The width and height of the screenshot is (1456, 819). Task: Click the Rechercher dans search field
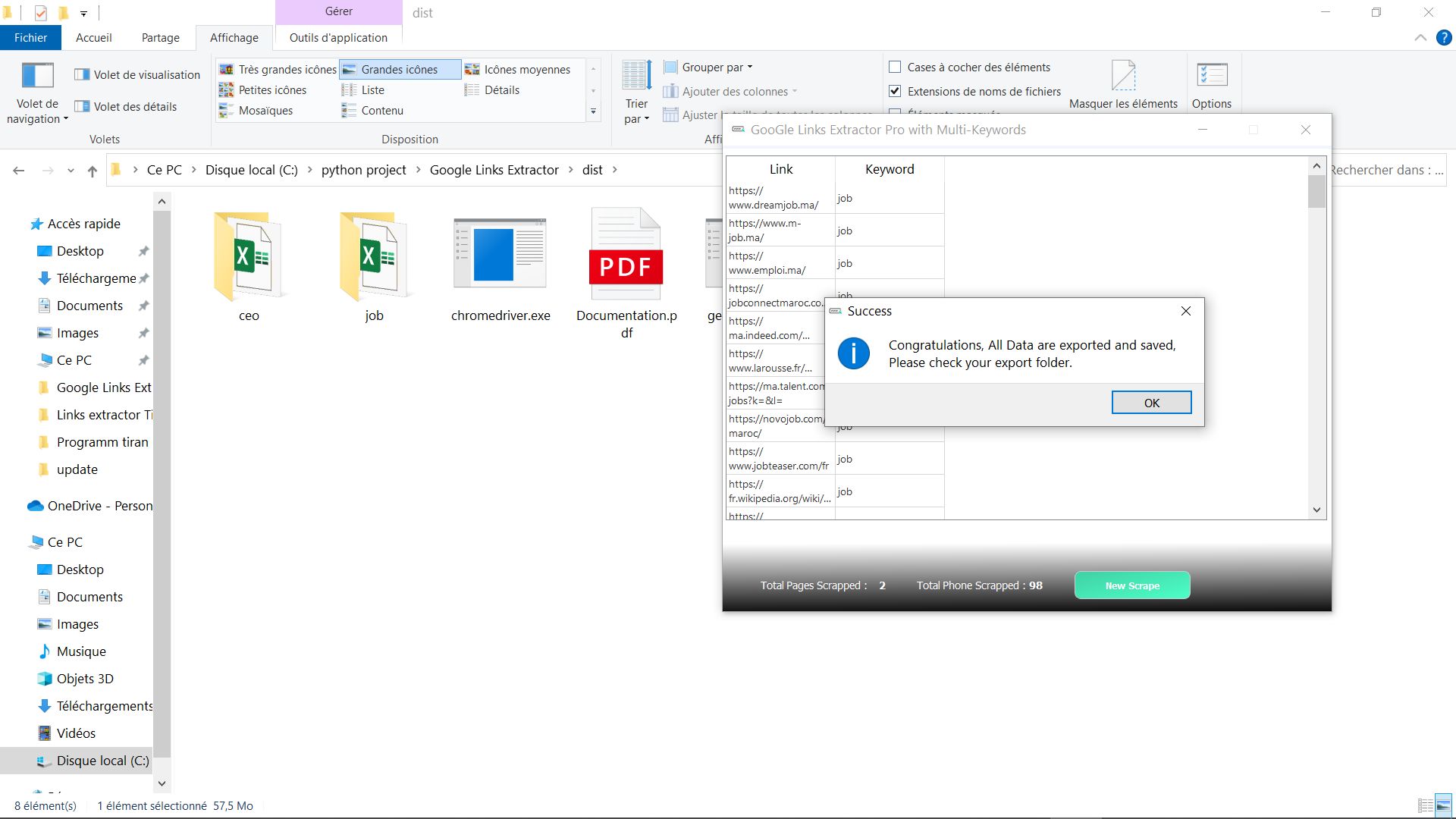pyautogui.click(x=1388, y=170)
